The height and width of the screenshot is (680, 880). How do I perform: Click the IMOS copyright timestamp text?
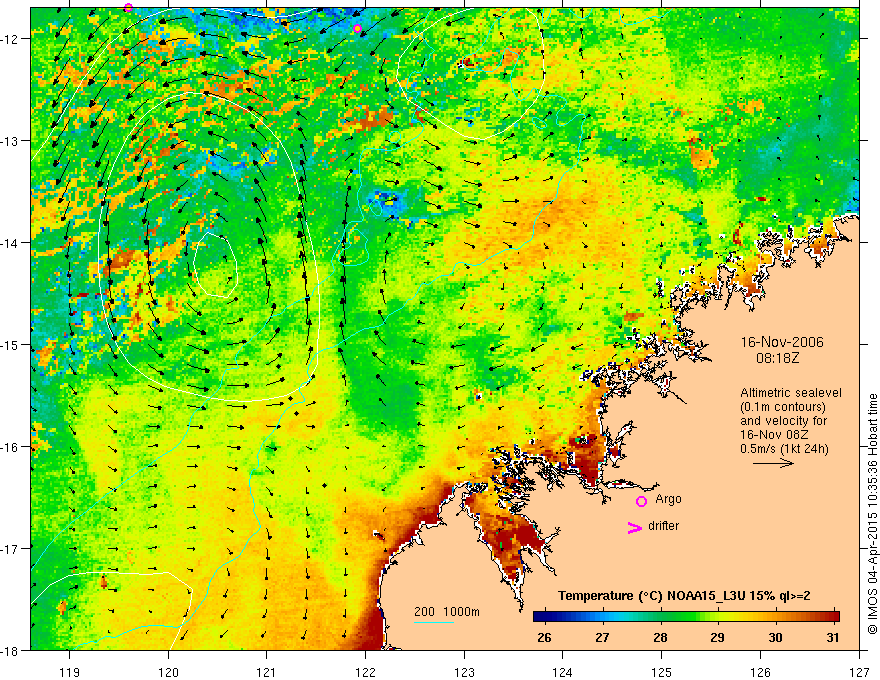(872, 513)
